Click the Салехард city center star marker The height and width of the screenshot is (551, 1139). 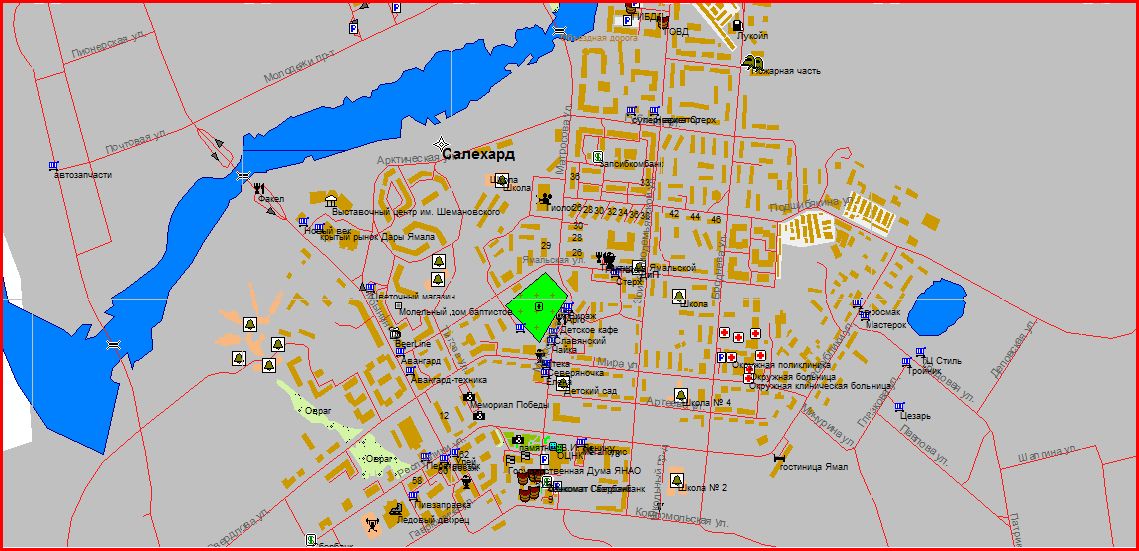coord(441,145)
